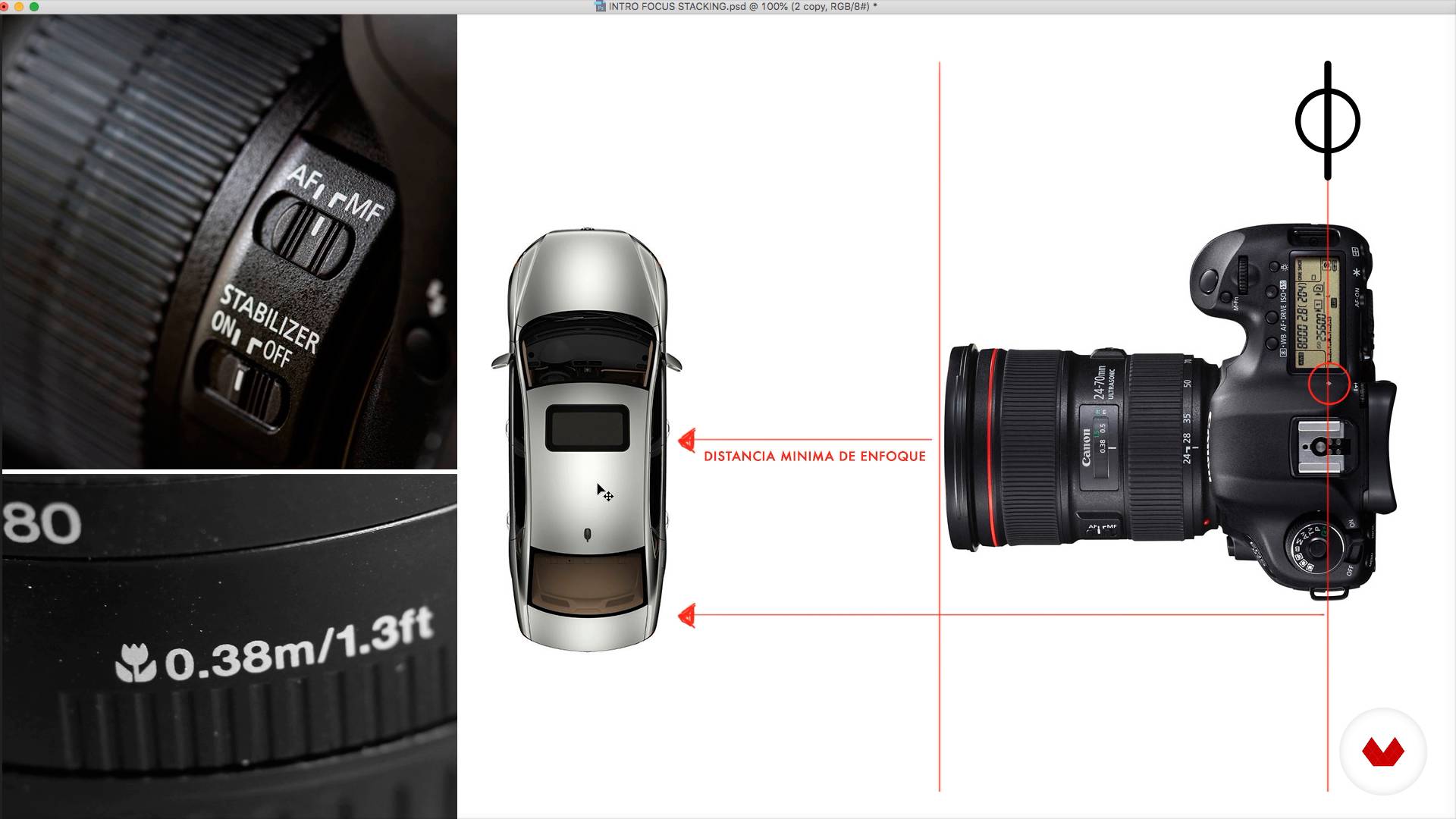This screenshot has width=1456, height=819.
Task: Click the red arrowhead above the enfoque label
Action: click(x=686, y=440)
